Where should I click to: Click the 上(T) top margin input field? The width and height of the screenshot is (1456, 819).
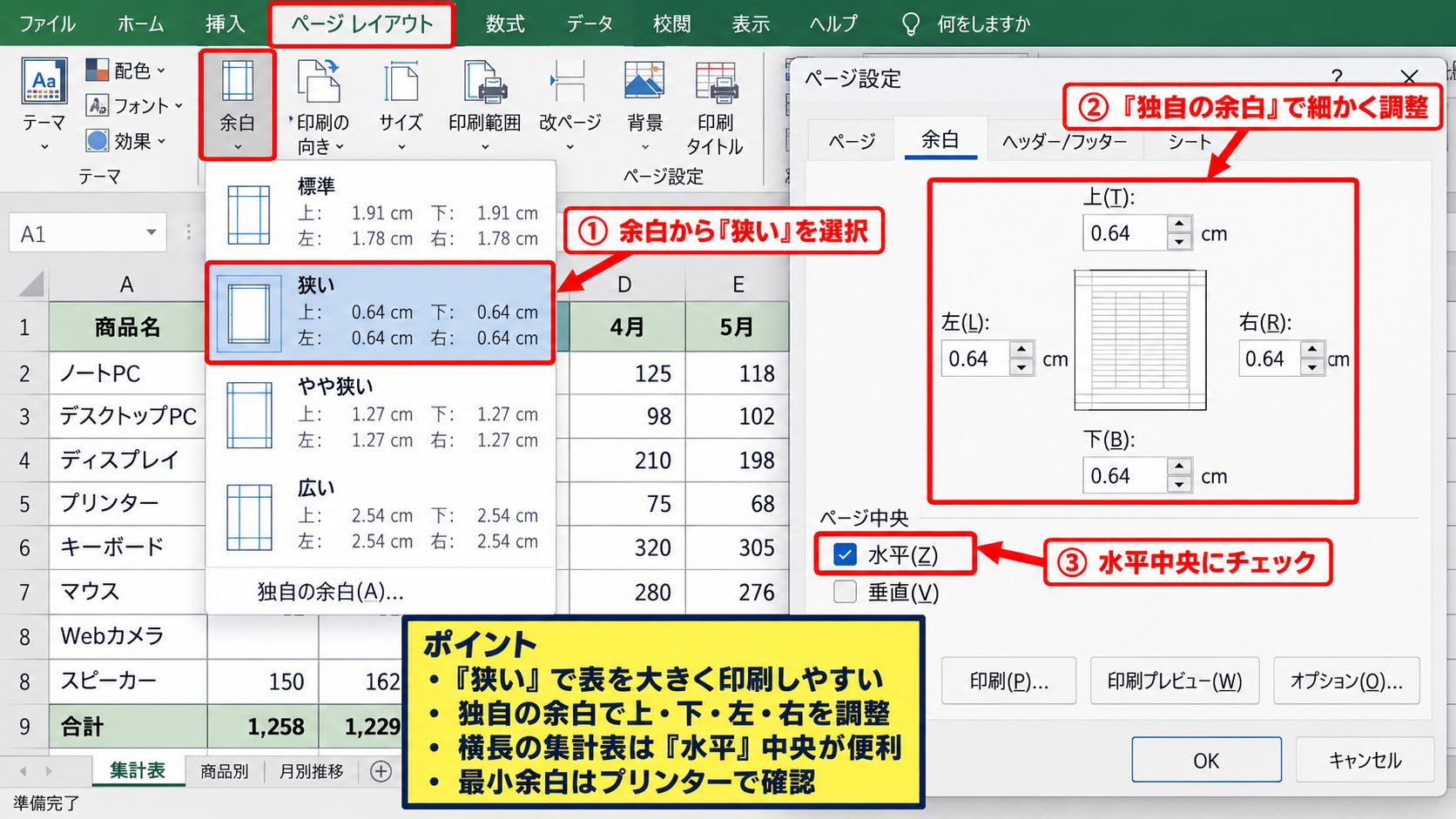pyautogui.click(x=1125, y=233)
